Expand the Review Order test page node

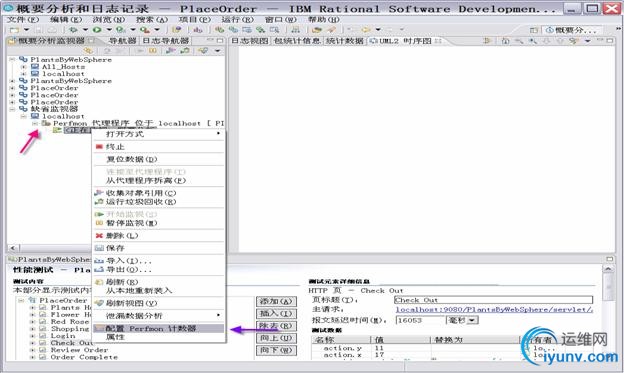33,350
